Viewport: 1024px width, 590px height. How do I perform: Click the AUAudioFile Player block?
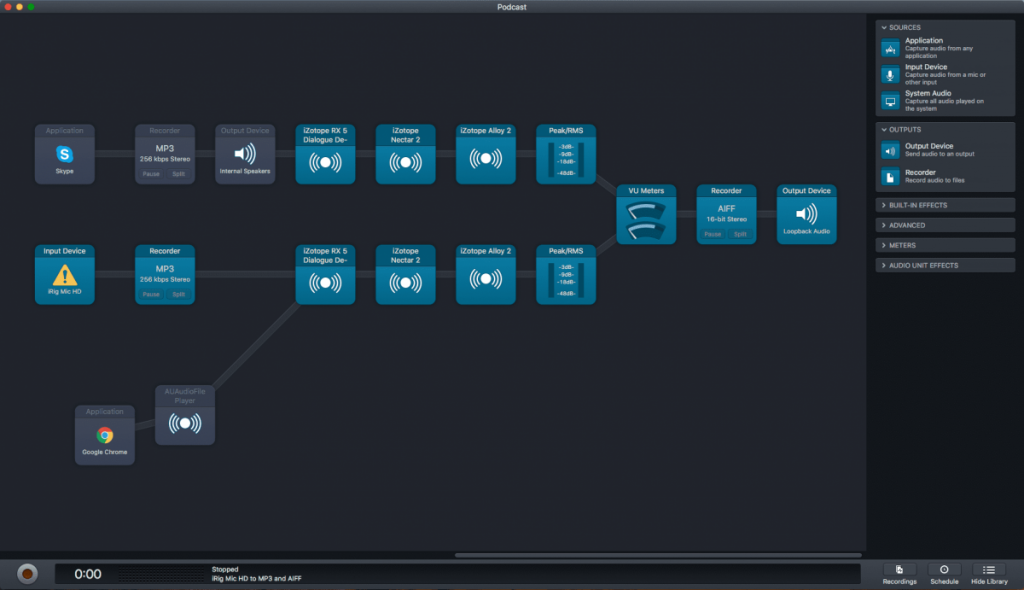(184, 415)
